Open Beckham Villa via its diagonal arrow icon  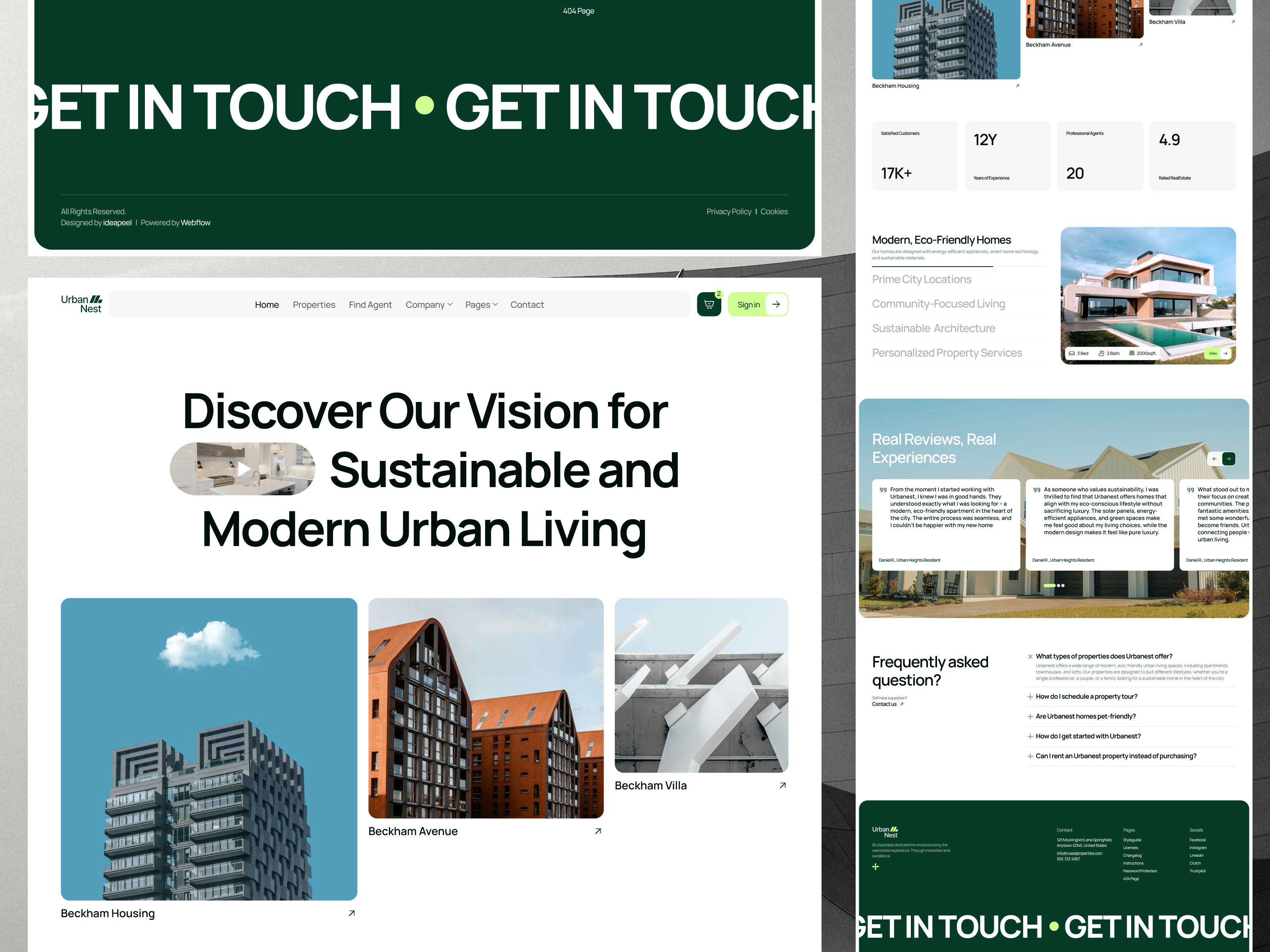783,785
